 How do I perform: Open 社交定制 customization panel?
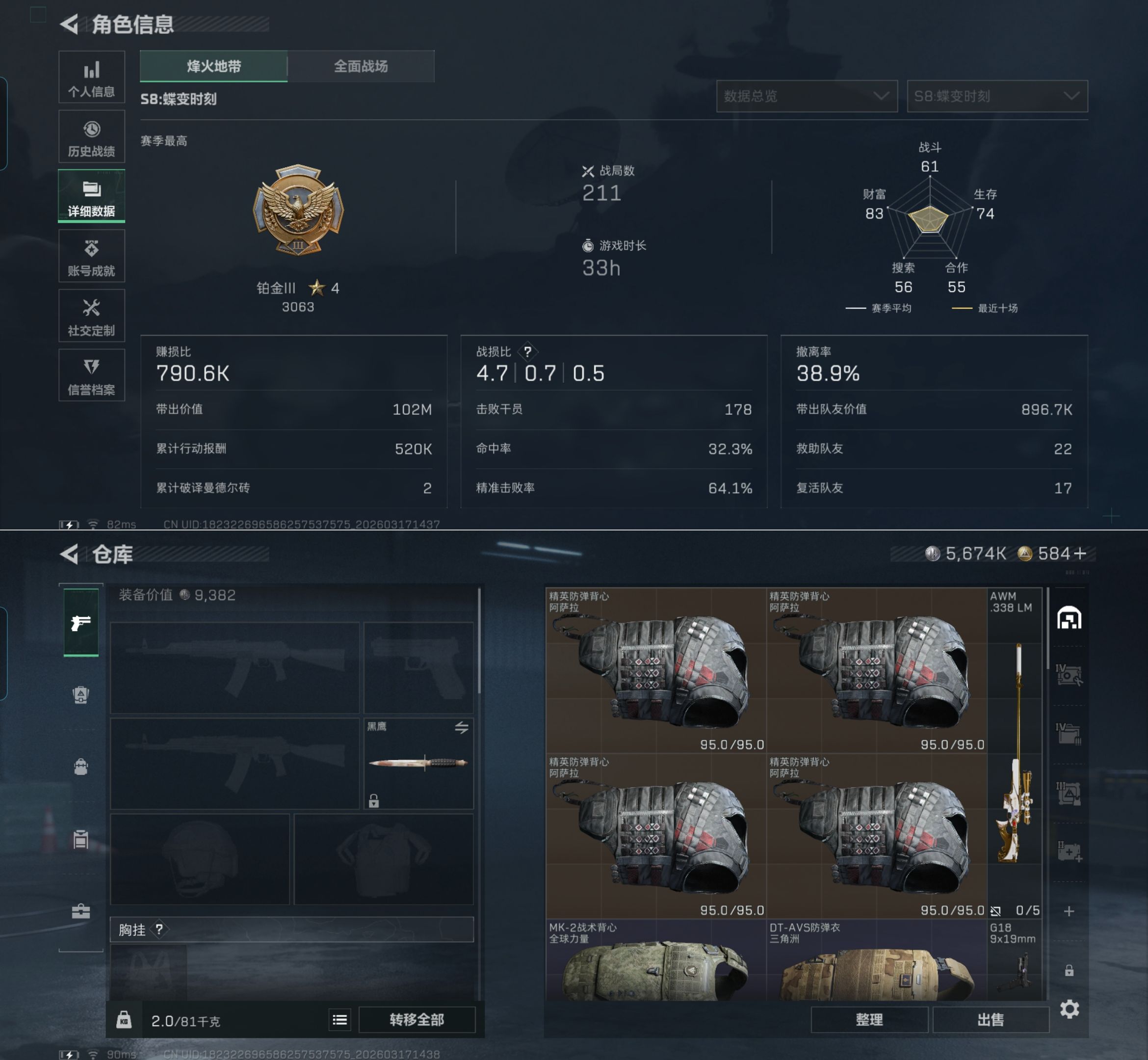(x=92, y=316)
